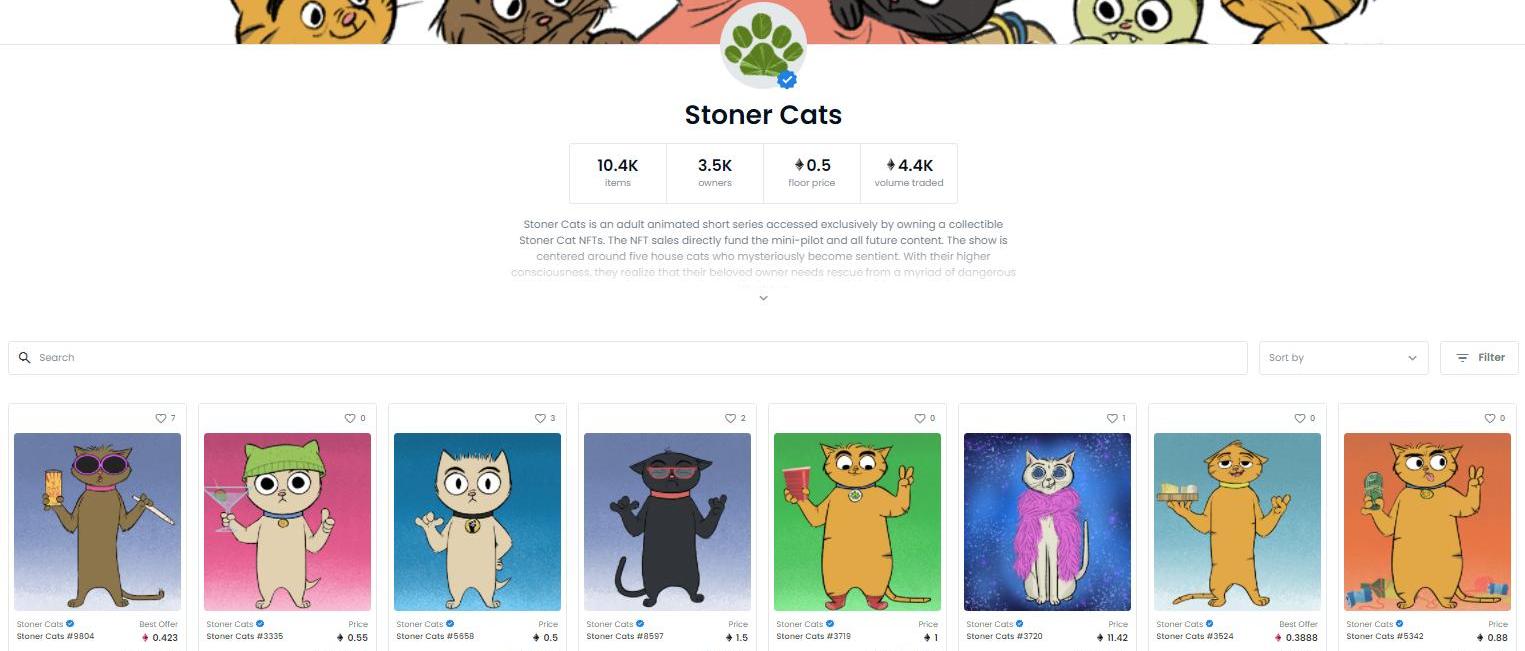Favorite Stoner Cats #5658 via heart
The image size is (1525, 651).
coord(540,418)
